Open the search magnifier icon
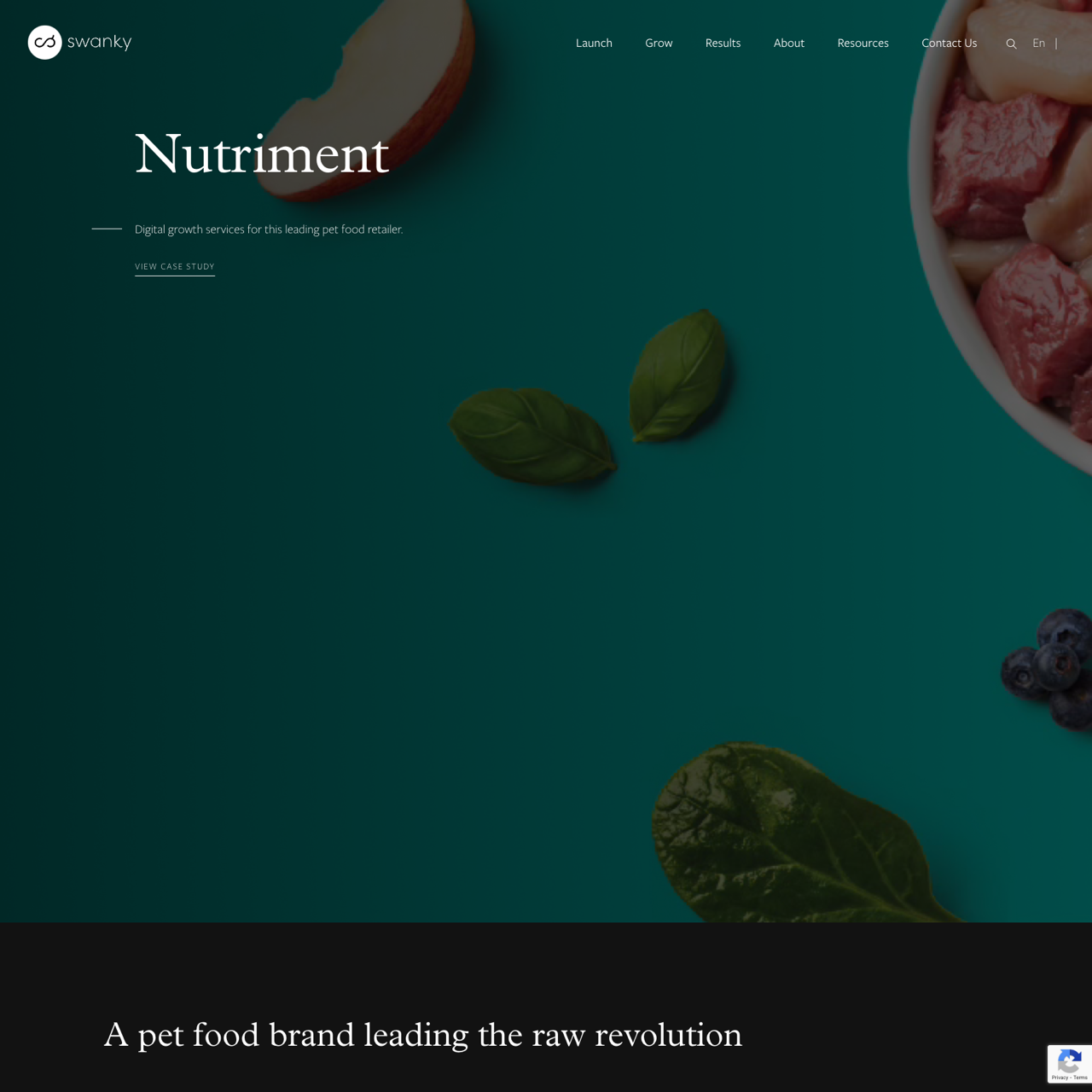Viewport: 1092px width, 1092px height. pyautogui.click(x=1011, y=44)
